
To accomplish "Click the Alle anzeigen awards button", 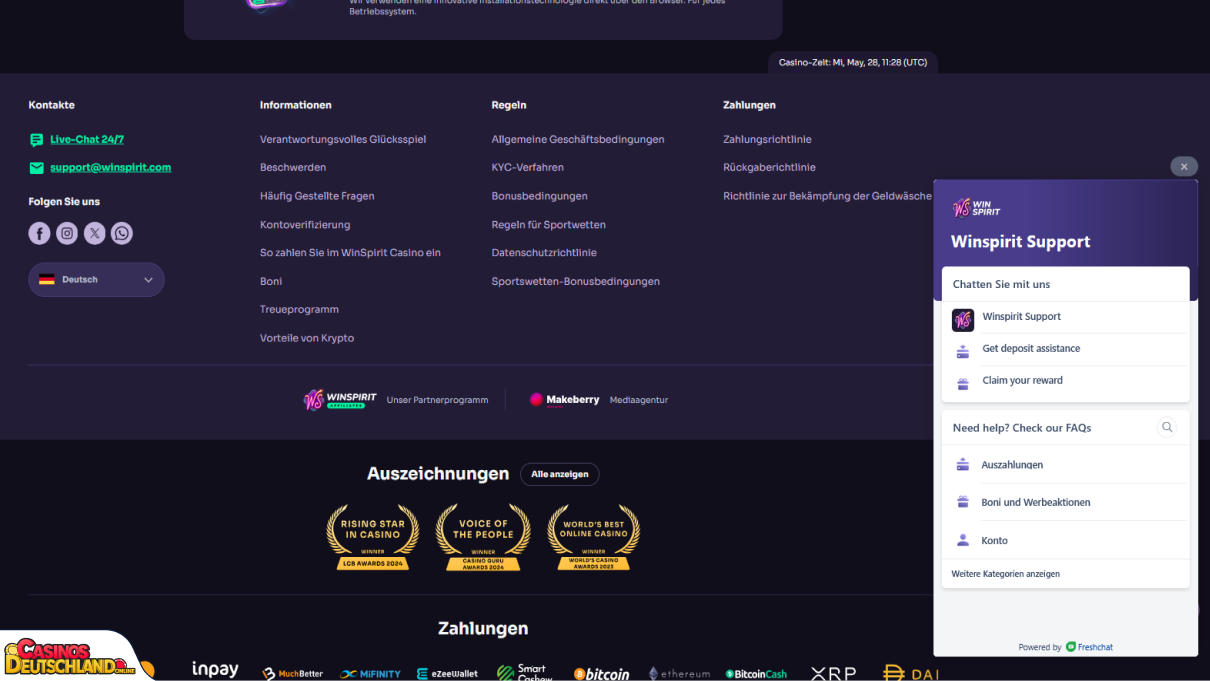I will (x=559, y=474).
